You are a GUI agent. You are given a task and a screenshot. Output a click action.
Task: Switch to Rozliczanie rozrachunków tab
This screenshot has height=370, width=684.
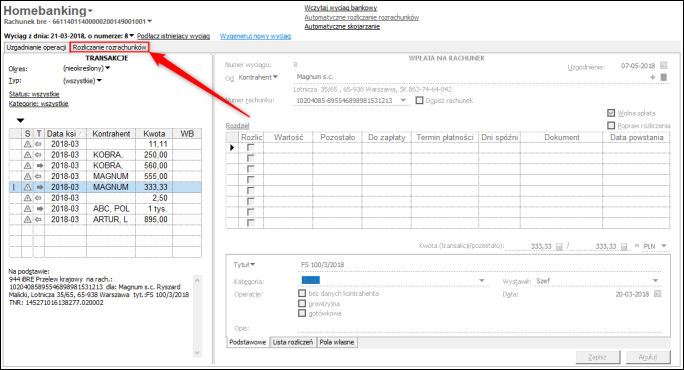(x=109, y=47)
